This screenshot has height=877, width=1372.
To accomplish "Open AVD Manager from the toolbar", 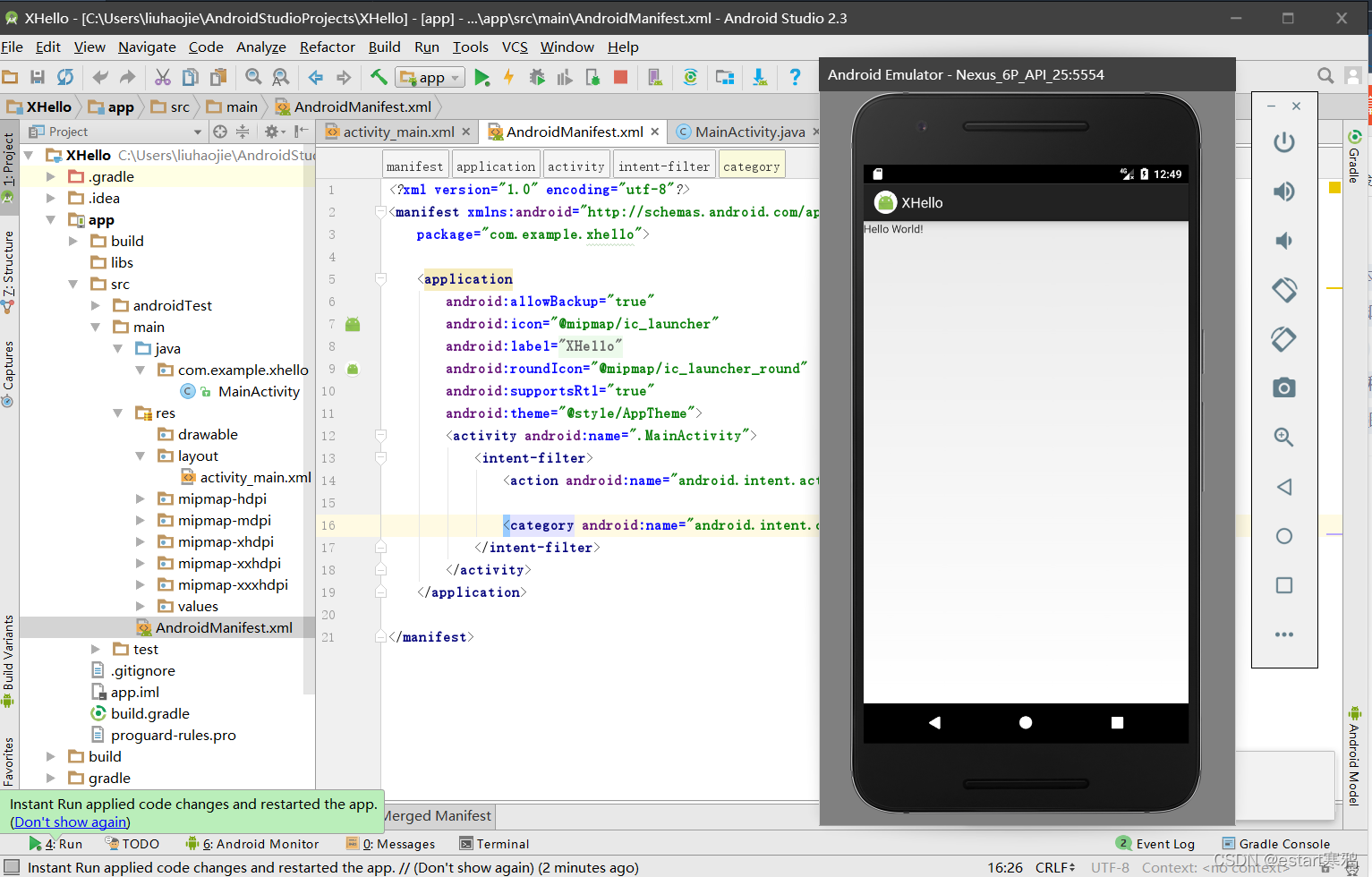I will pyautogui.click(x=655, y=78).
